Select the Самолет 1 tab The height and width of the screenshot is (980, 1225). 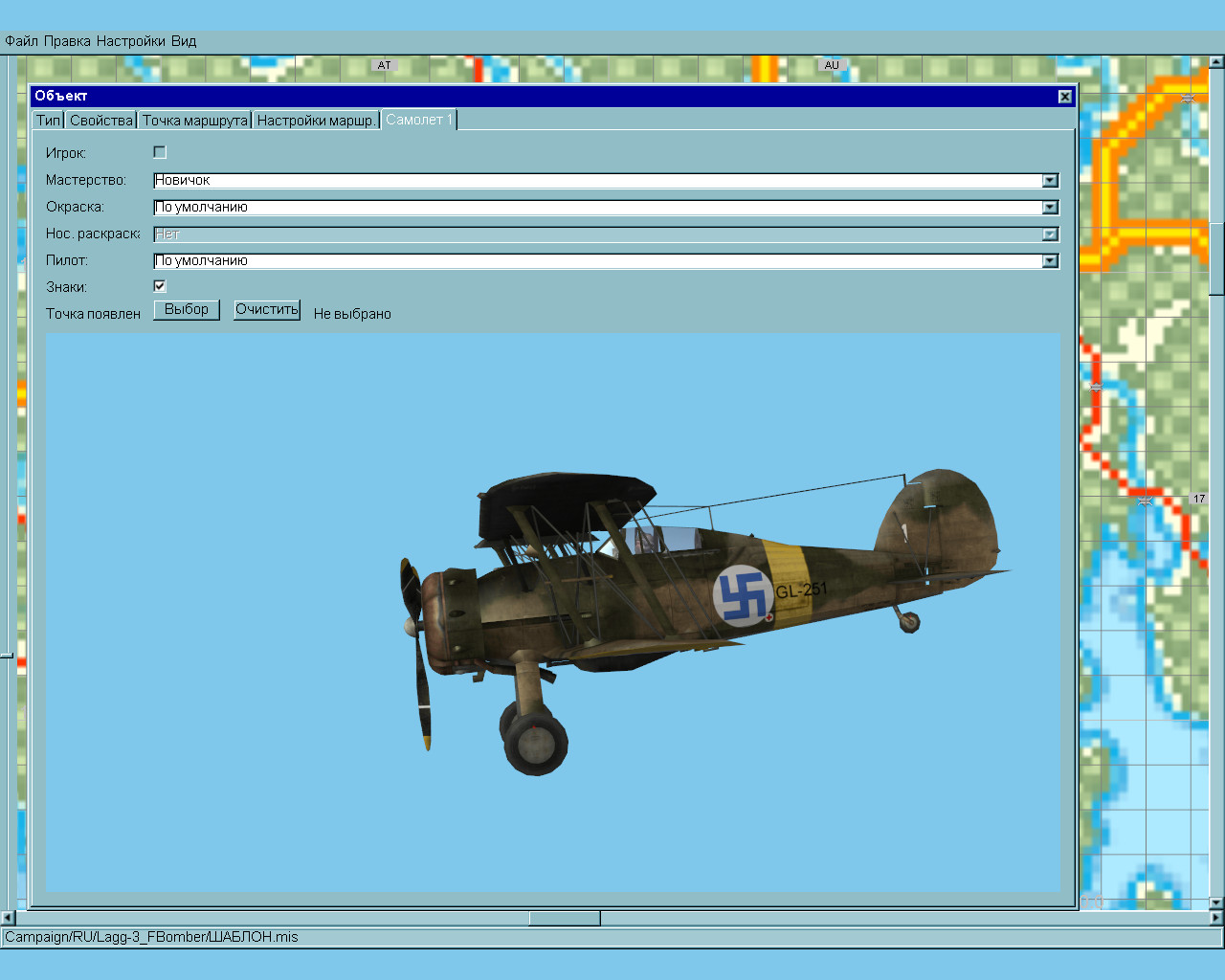pos(419,120)
